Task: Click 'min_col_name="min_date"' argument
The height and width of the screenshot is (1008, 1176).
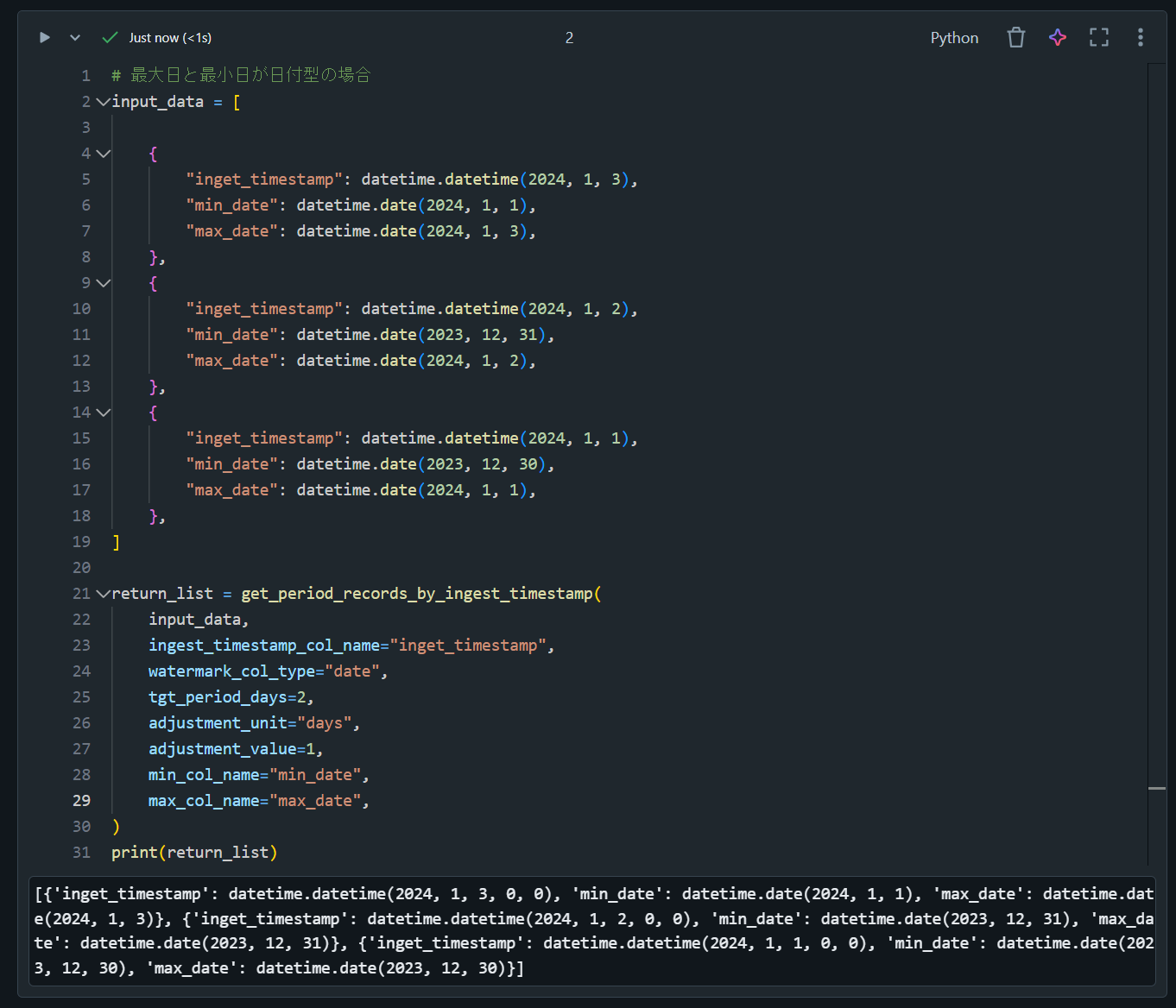Action: click(255, 775)
